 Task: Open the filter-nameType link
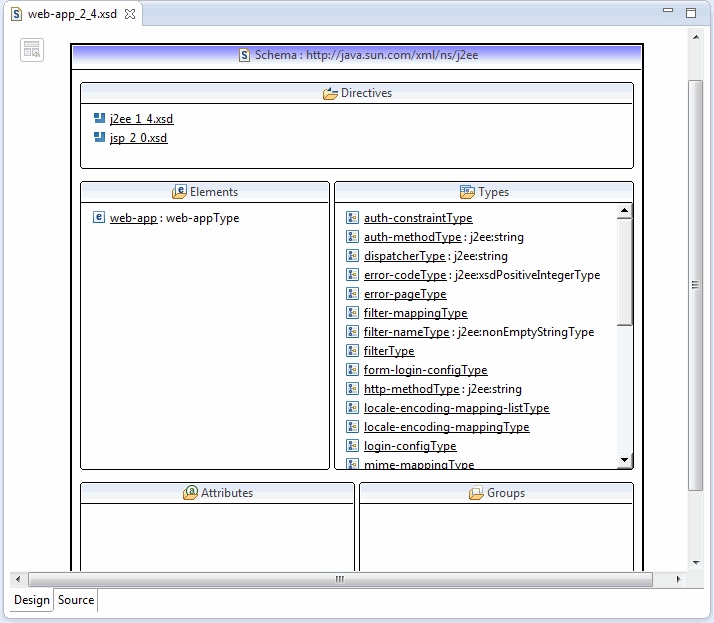point(406,332)
